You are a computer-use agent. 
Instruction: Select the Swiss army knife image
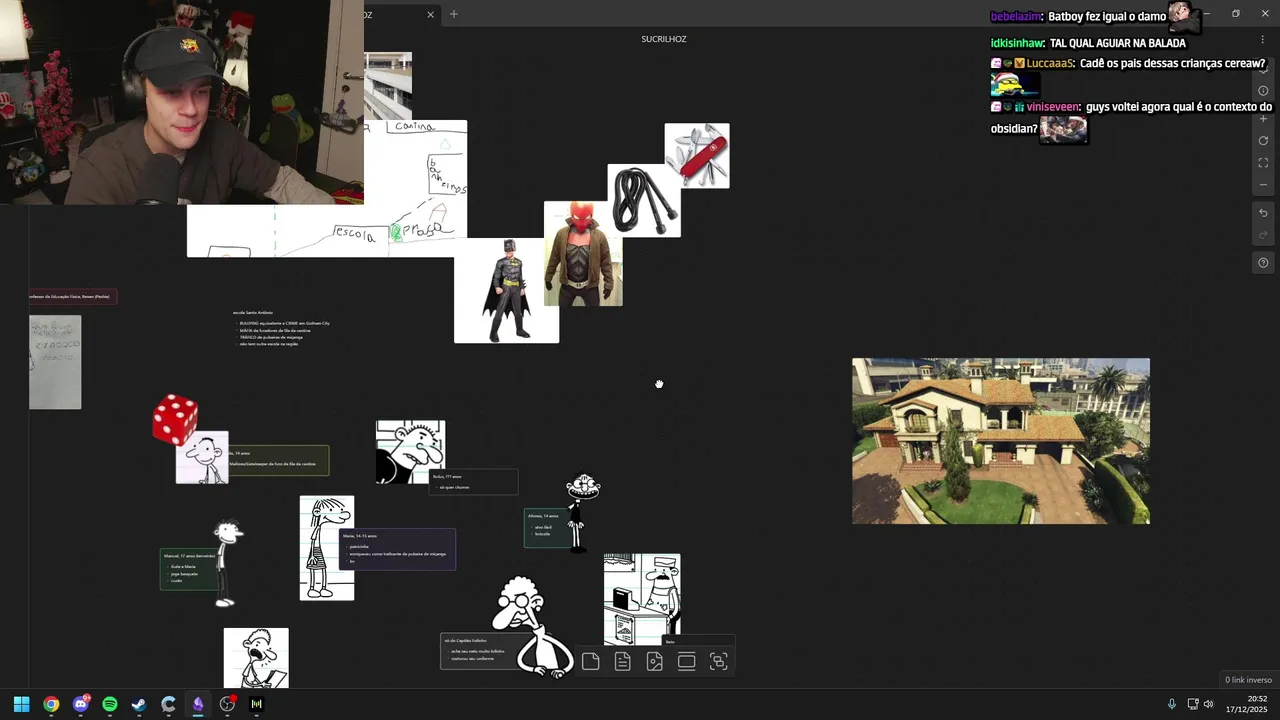pos(697,156)
